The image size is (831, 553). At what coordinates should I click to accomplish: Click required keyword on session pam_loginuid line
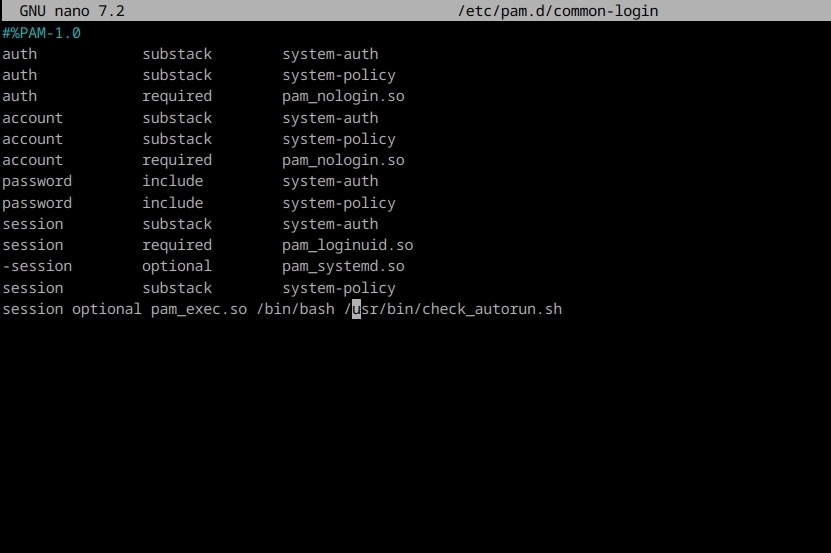tap(176, 245)
